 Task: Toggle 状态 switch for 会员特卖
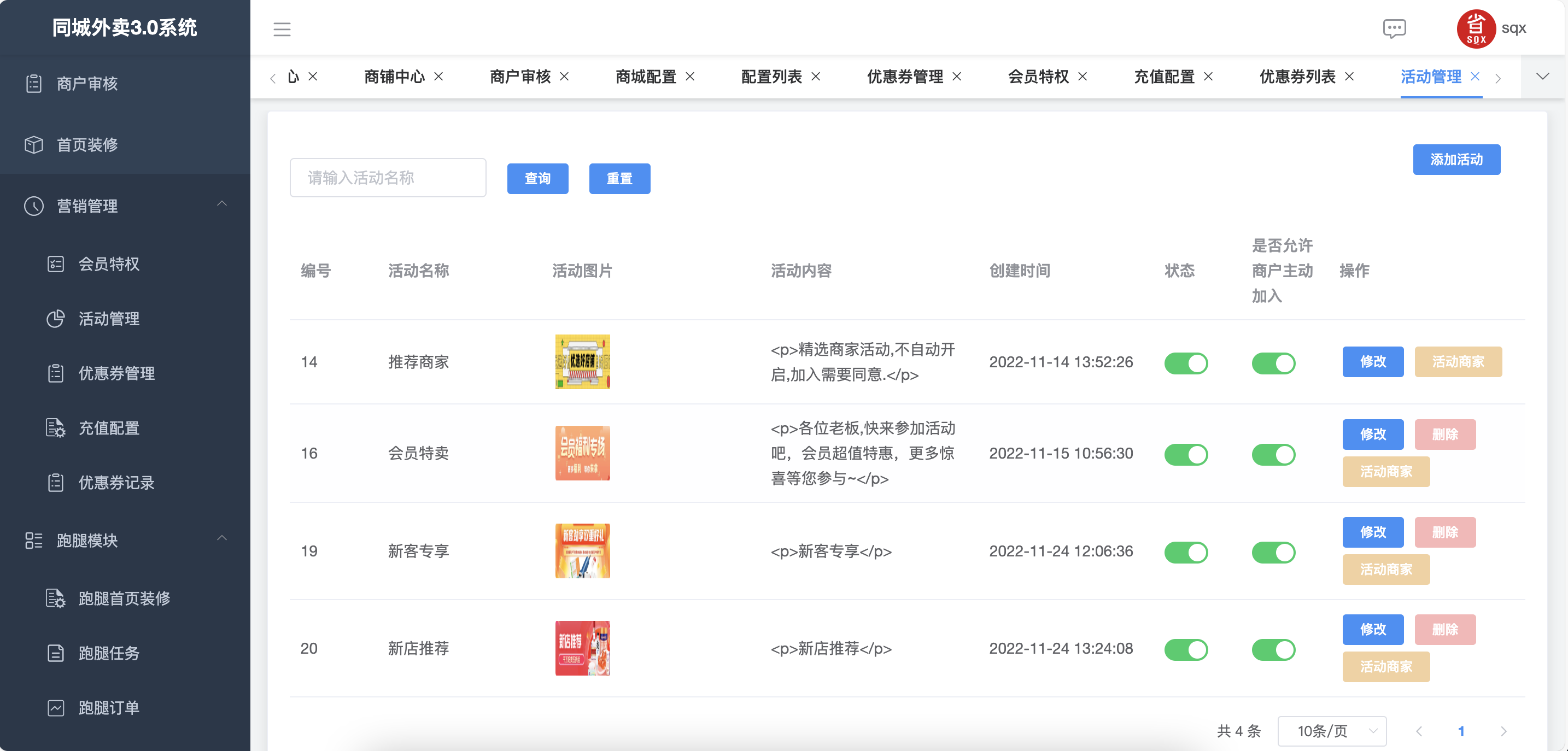point(1186,455)
